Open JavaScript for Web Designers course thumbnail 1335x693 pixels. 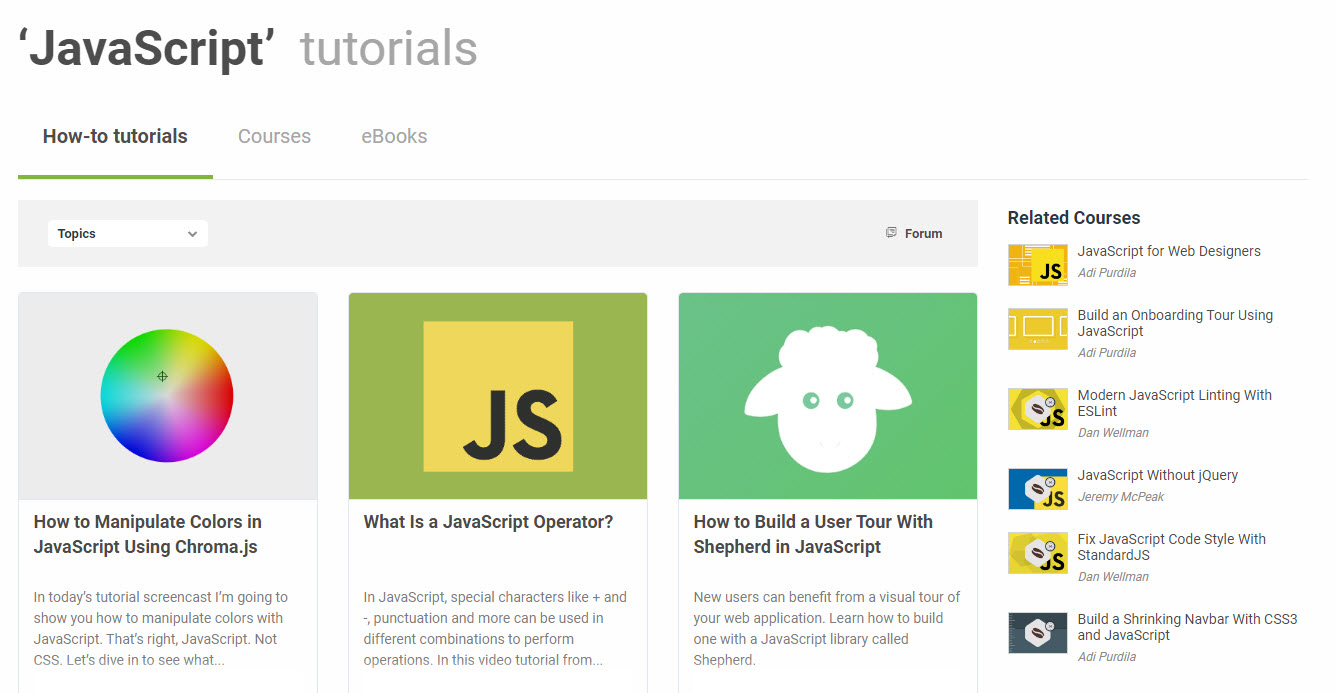point(1037,265)
